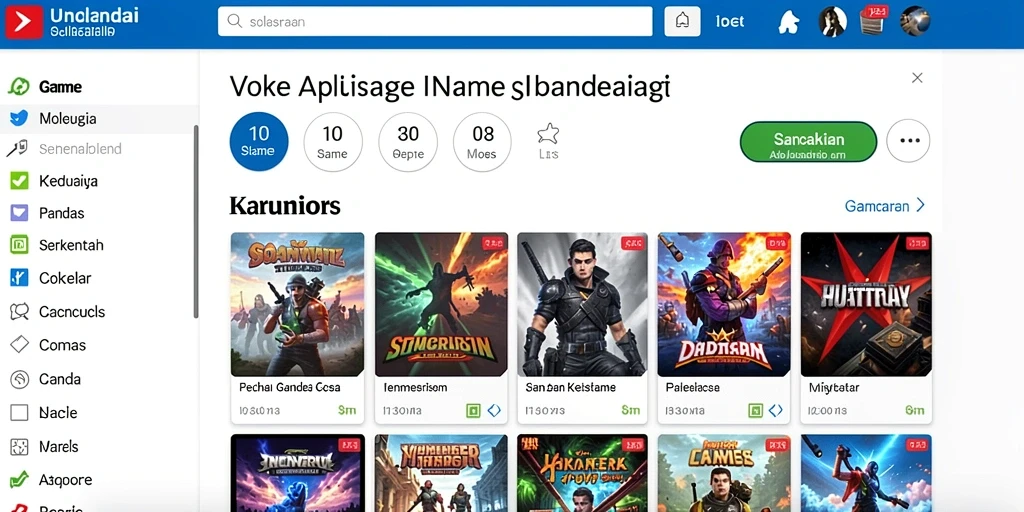Open the Gamcaran link
The height and width of the screenshot is (512, 1024).
(x=876, y=206)
